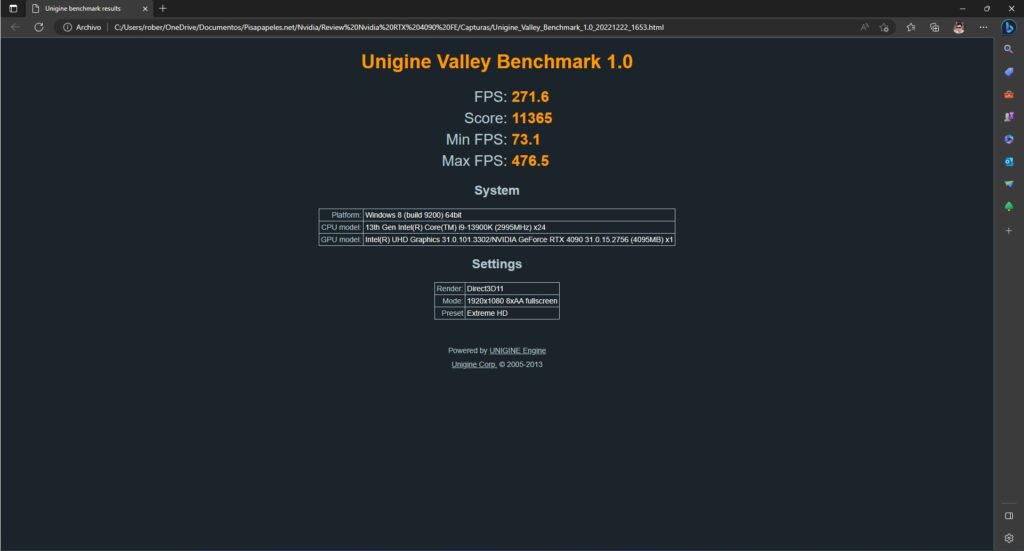Open a new browser tab

(163, 8)
